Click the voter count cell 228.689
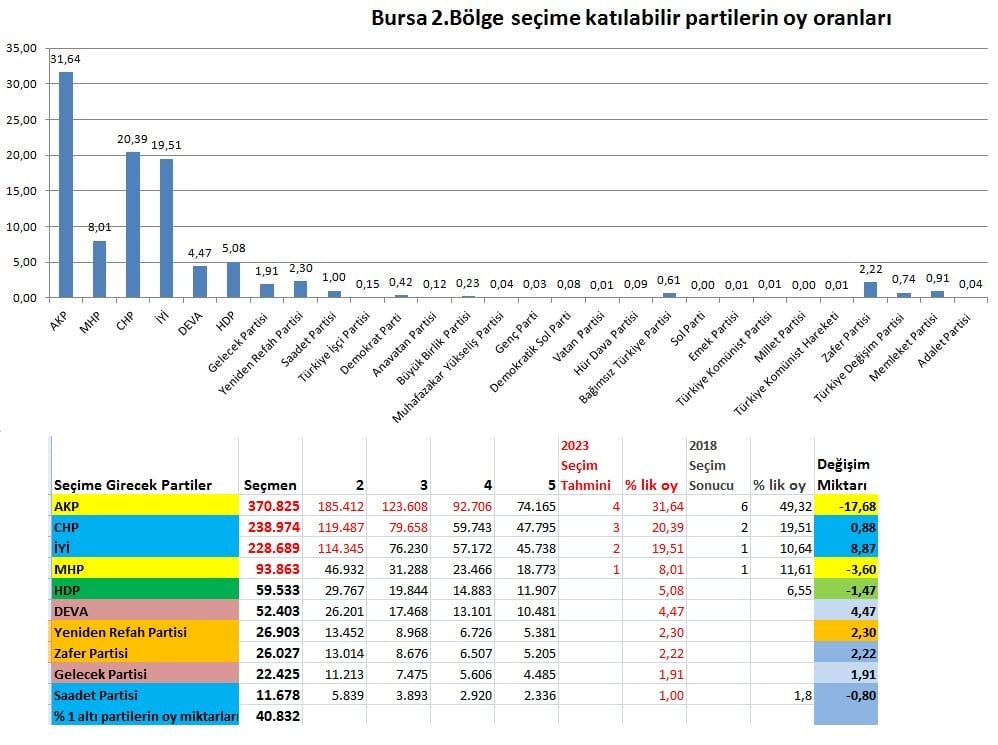998x745 pixels. [x=271, y=548]
